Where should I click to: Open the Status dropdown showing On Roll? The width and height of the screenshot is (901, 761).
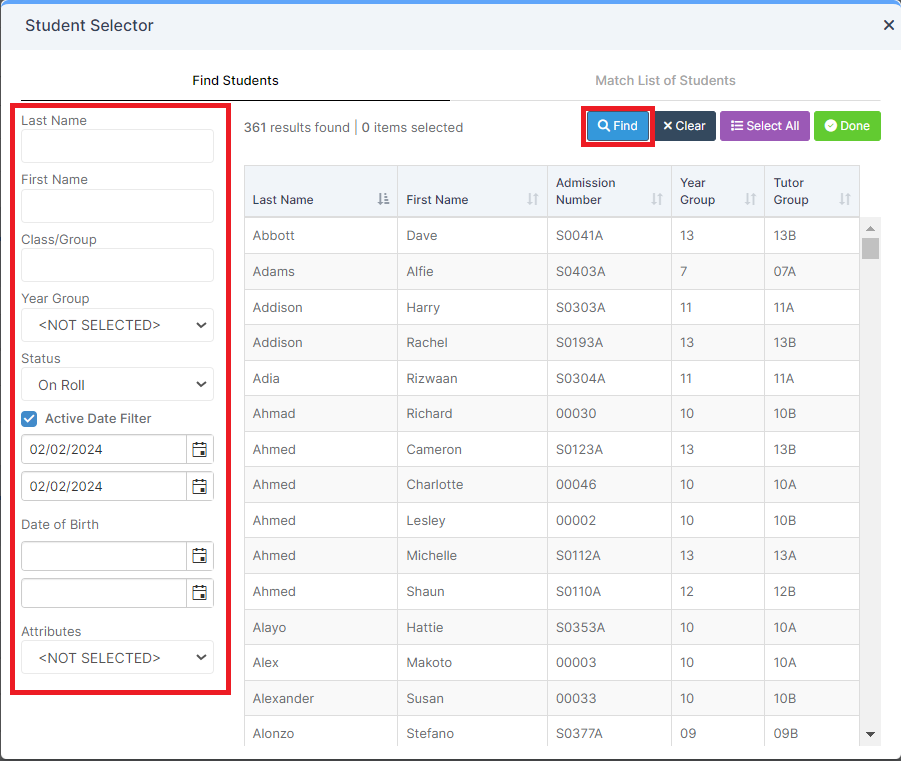pyautogui.click(x=117, y=385)
